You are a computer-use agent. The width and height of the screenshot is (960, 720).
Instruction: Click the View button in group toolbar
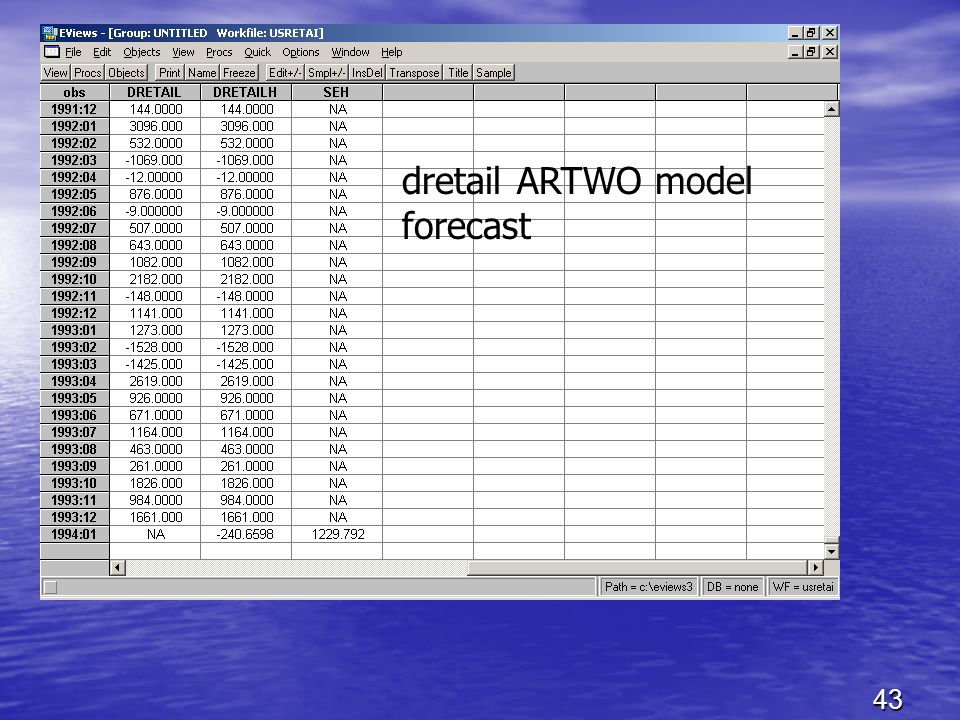tap(56, 73)
